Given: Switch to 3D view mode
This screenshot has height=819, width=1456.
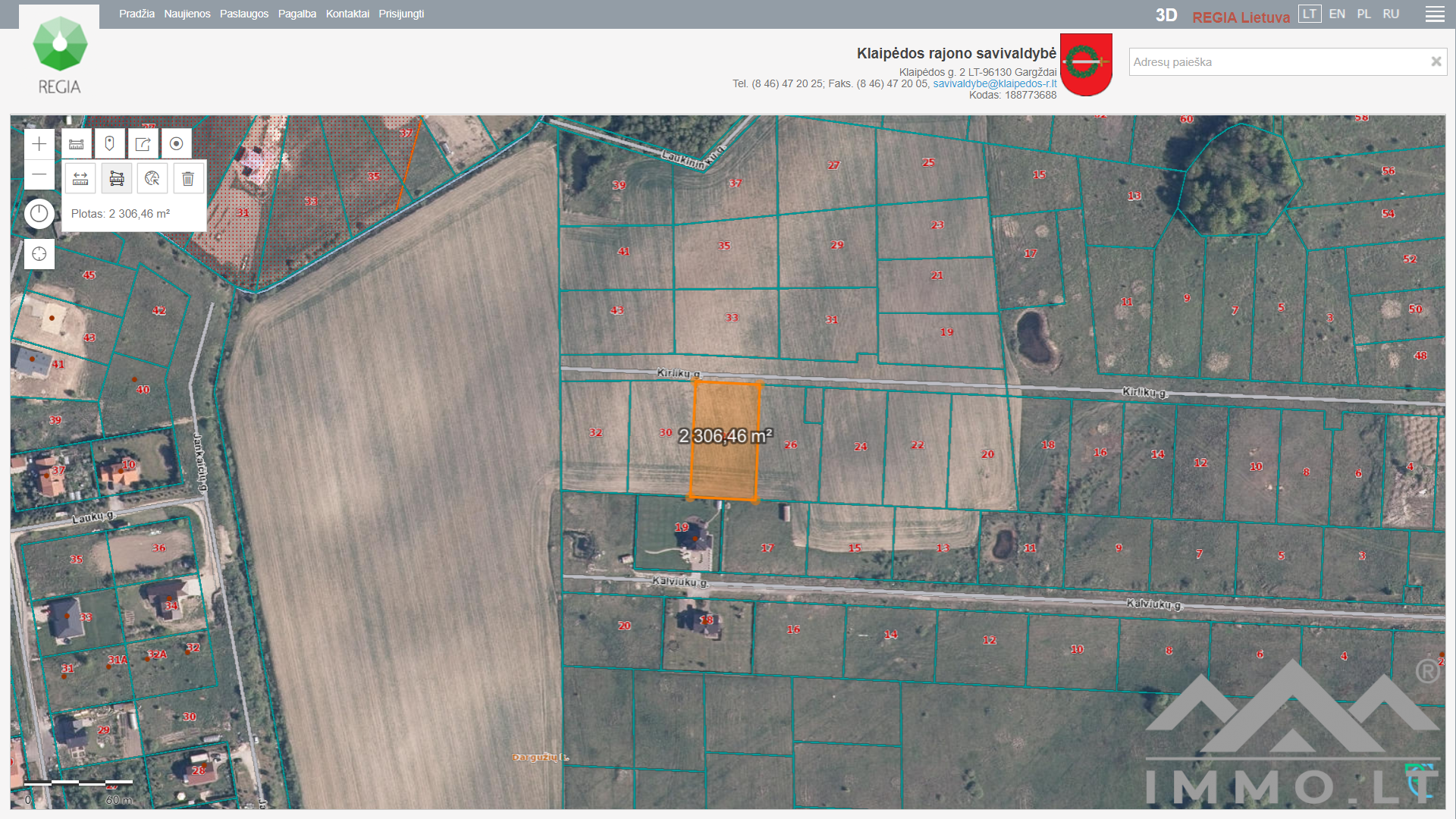Looking at the screenshot, I should [x=1166, y=15].
